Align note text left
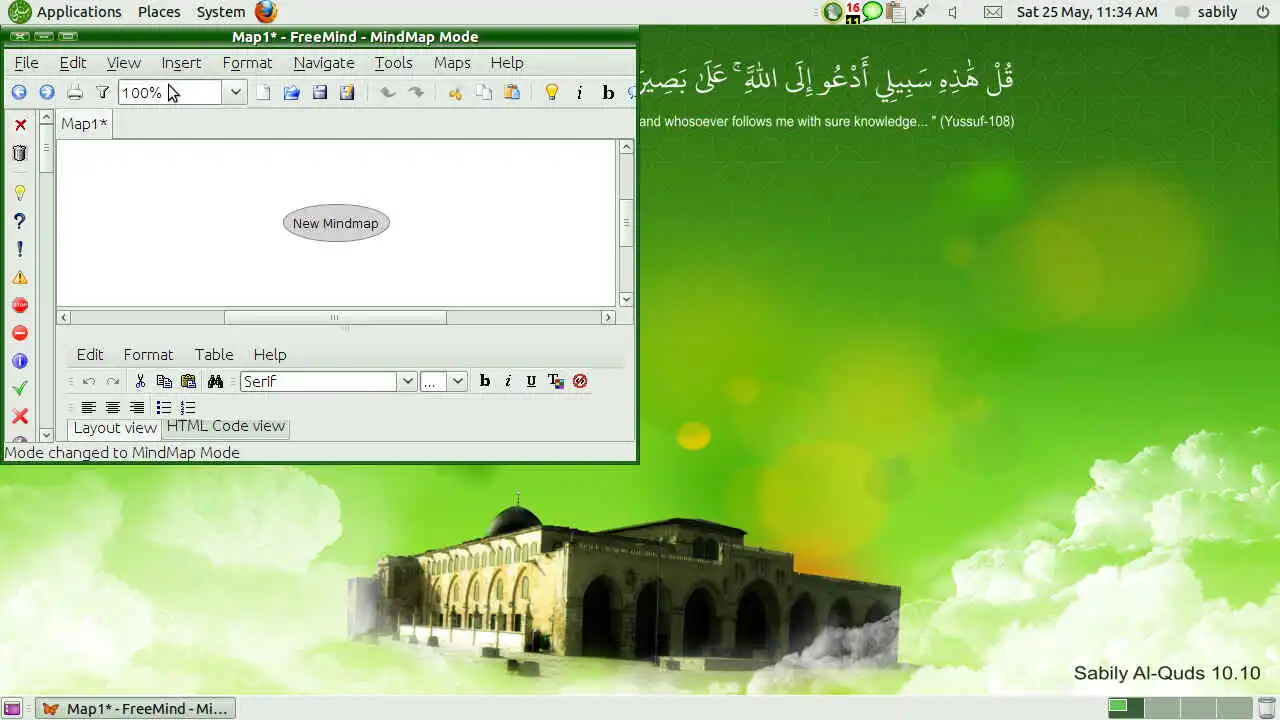The width and height of the screenshot is (1280, 720). click(89, 407)
